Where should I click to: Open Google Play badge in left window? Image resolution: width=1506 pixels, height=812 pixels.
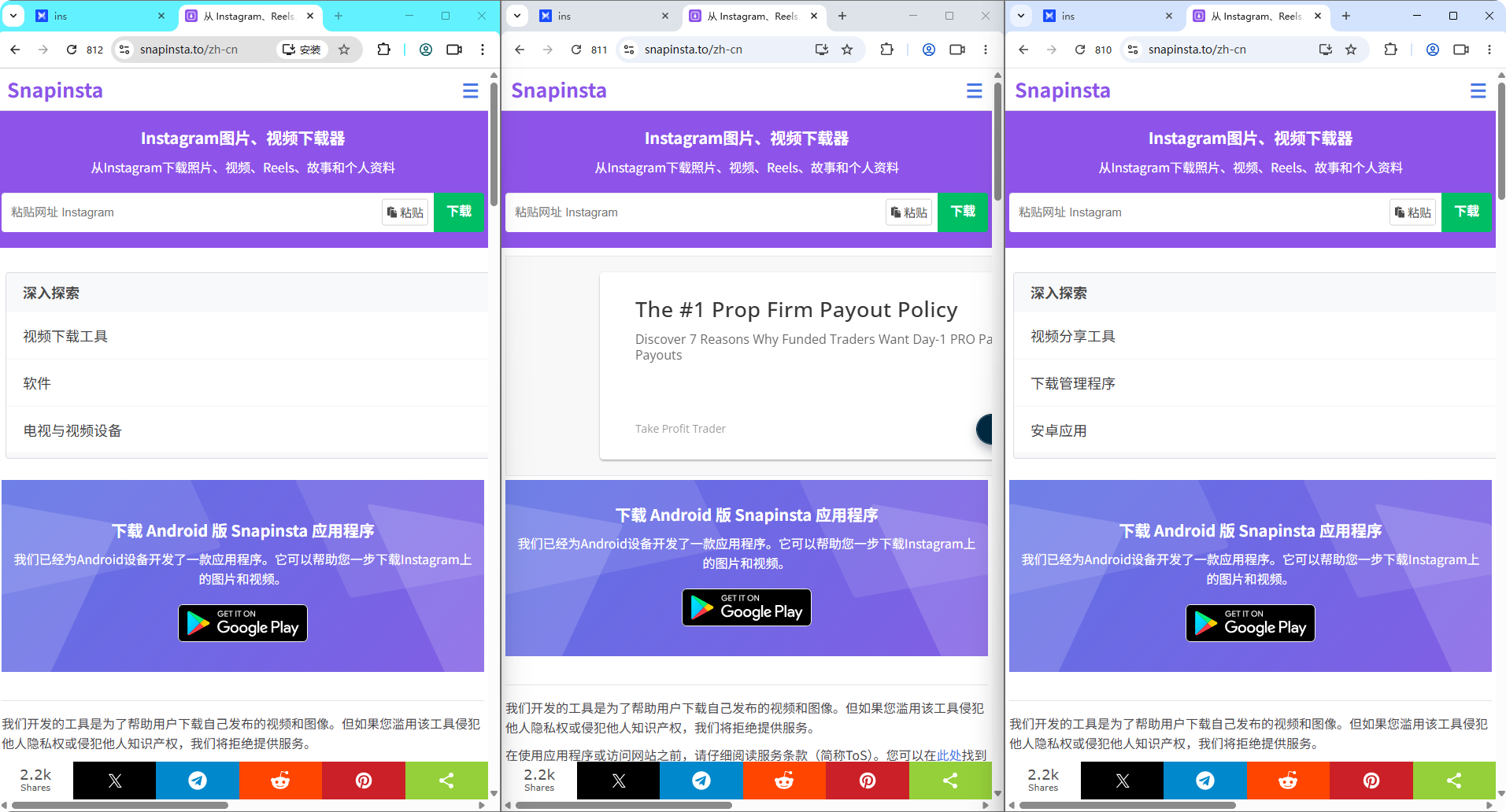click(242, 623)
